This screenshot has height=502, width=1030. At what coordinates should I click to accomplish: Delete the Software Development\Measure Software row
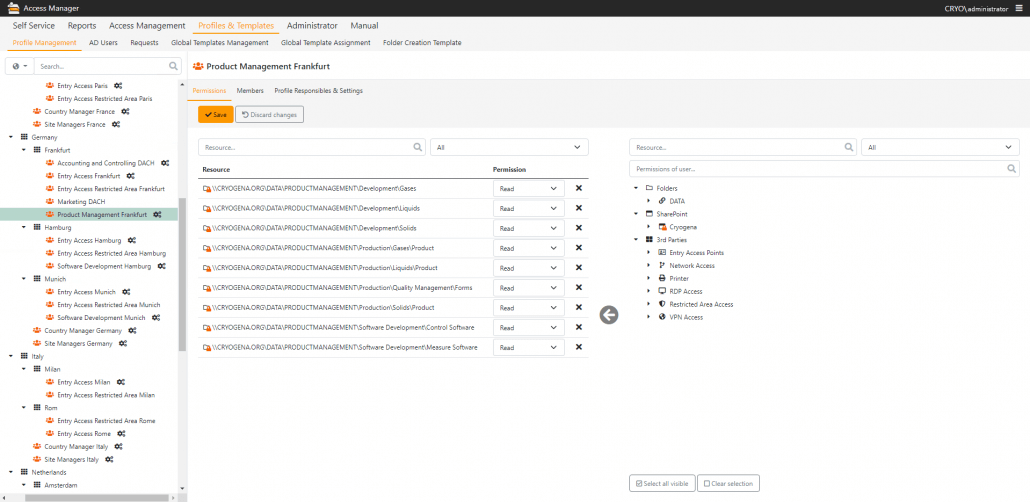tap(578, 348)
